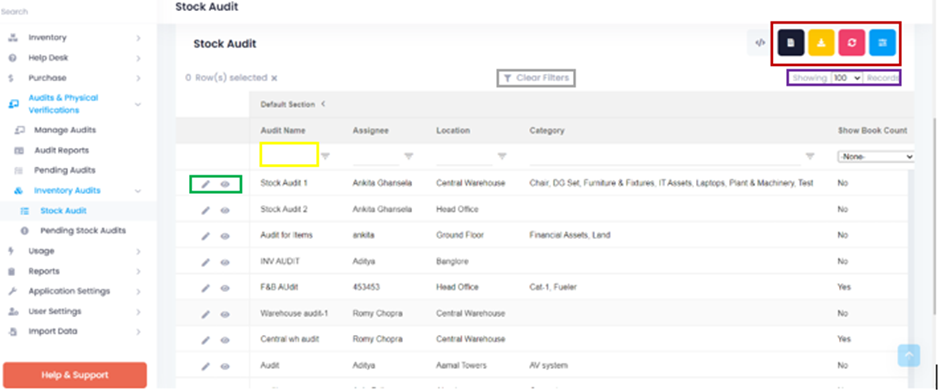Click the yellow download icon button
The width and height of the screenshot is (940, 391).
[821, 43]
